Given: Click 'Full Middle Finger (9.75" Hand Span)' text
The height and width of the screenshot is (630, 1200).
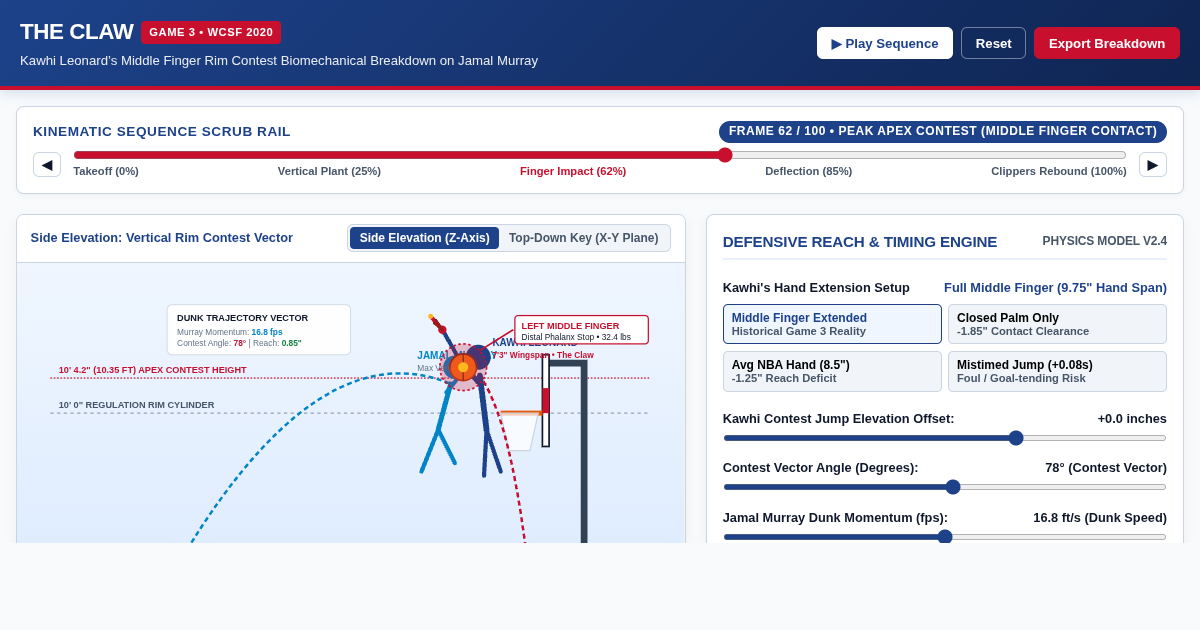Looking at the screenshot, I should click(1055, 287).
